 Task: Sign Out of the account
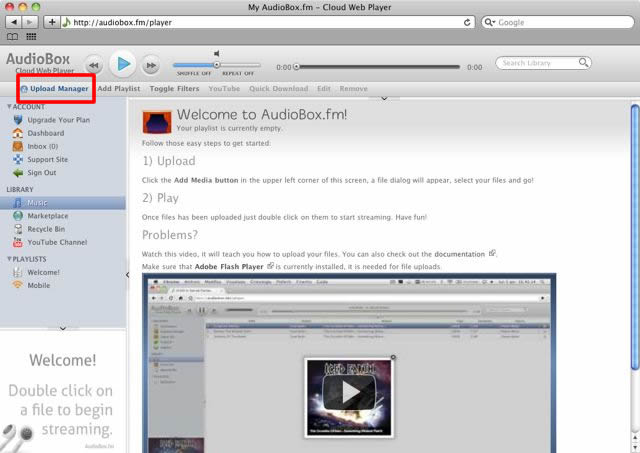(42, 173)
